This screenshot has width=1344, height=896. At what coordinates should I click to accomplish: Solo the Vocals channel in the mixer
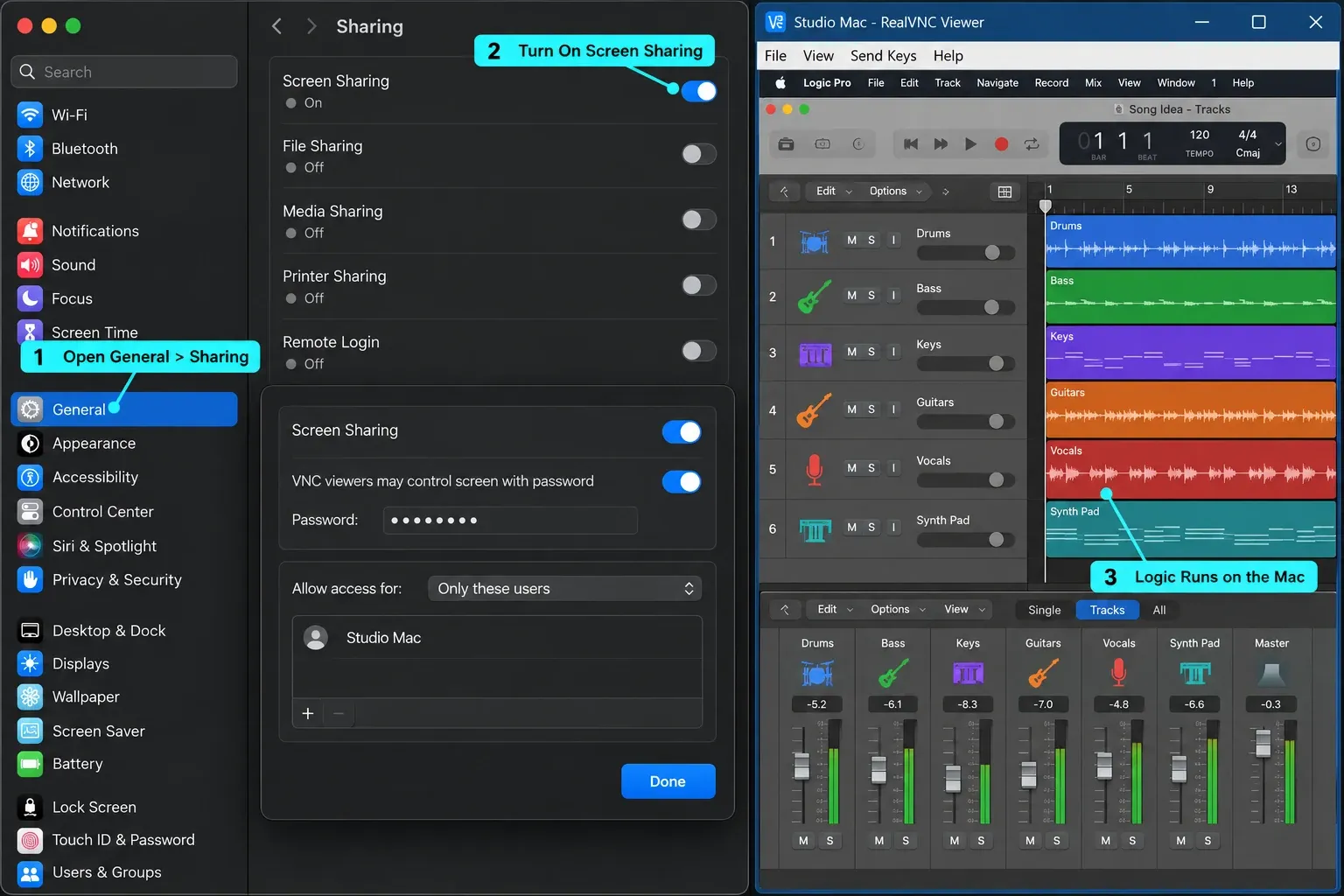[x=1132, y=841]
